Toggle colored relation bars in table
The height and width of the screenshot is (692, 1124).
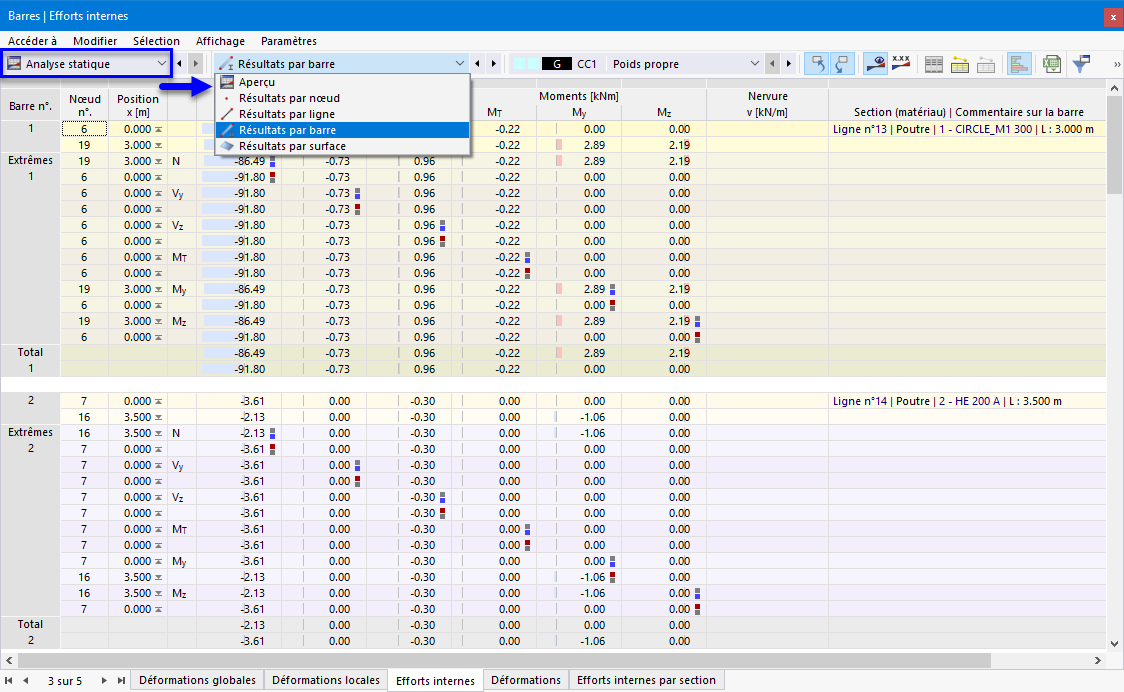(x=1019, y=64)
